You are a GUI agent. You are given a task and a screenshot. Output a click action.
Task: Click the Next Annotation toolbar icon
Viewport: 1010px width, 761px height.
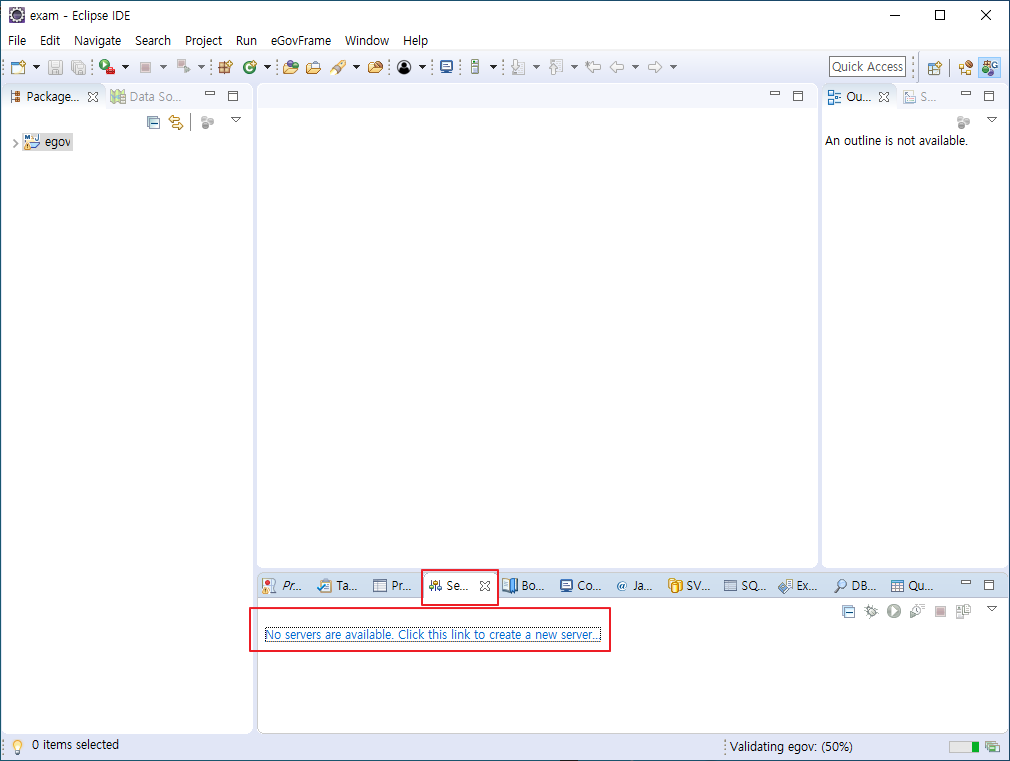[x=518, y=67]
